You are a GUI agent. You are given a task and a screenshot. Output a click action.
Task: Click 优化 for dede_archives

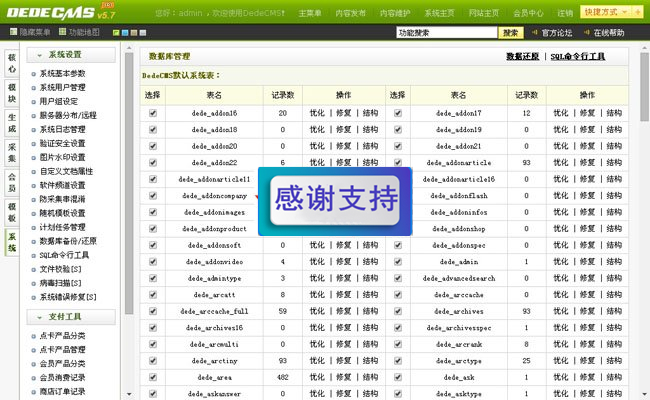pyautogui.click(x=561, y=311)
